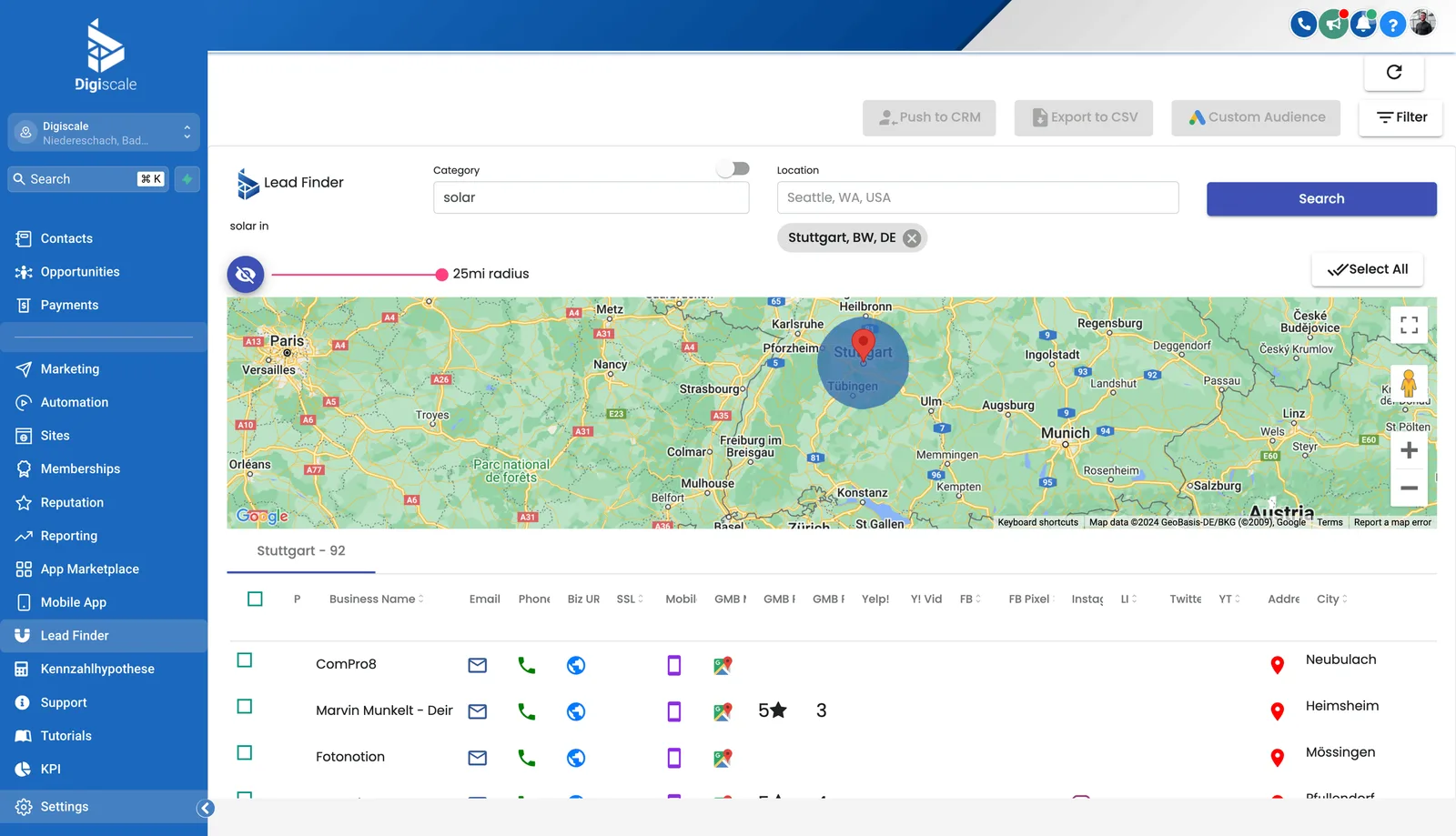Sort by the City column
Viewport: 1456px width, 836px height.
pyautogui.click(x=1332, y=599)
